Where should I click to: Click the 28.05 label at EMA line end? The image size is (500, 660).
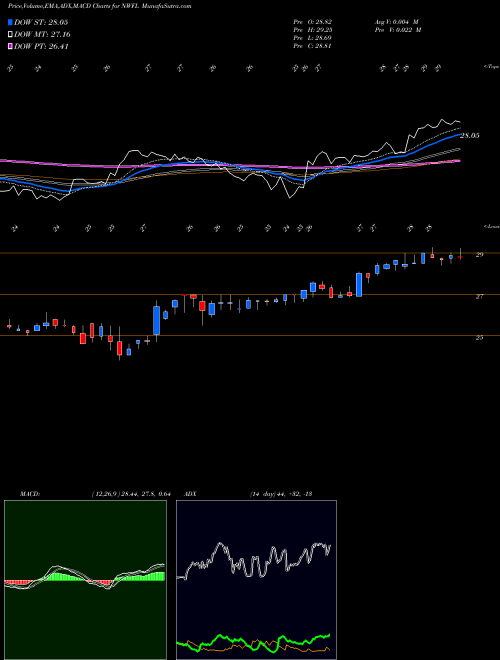click(470, 136)
